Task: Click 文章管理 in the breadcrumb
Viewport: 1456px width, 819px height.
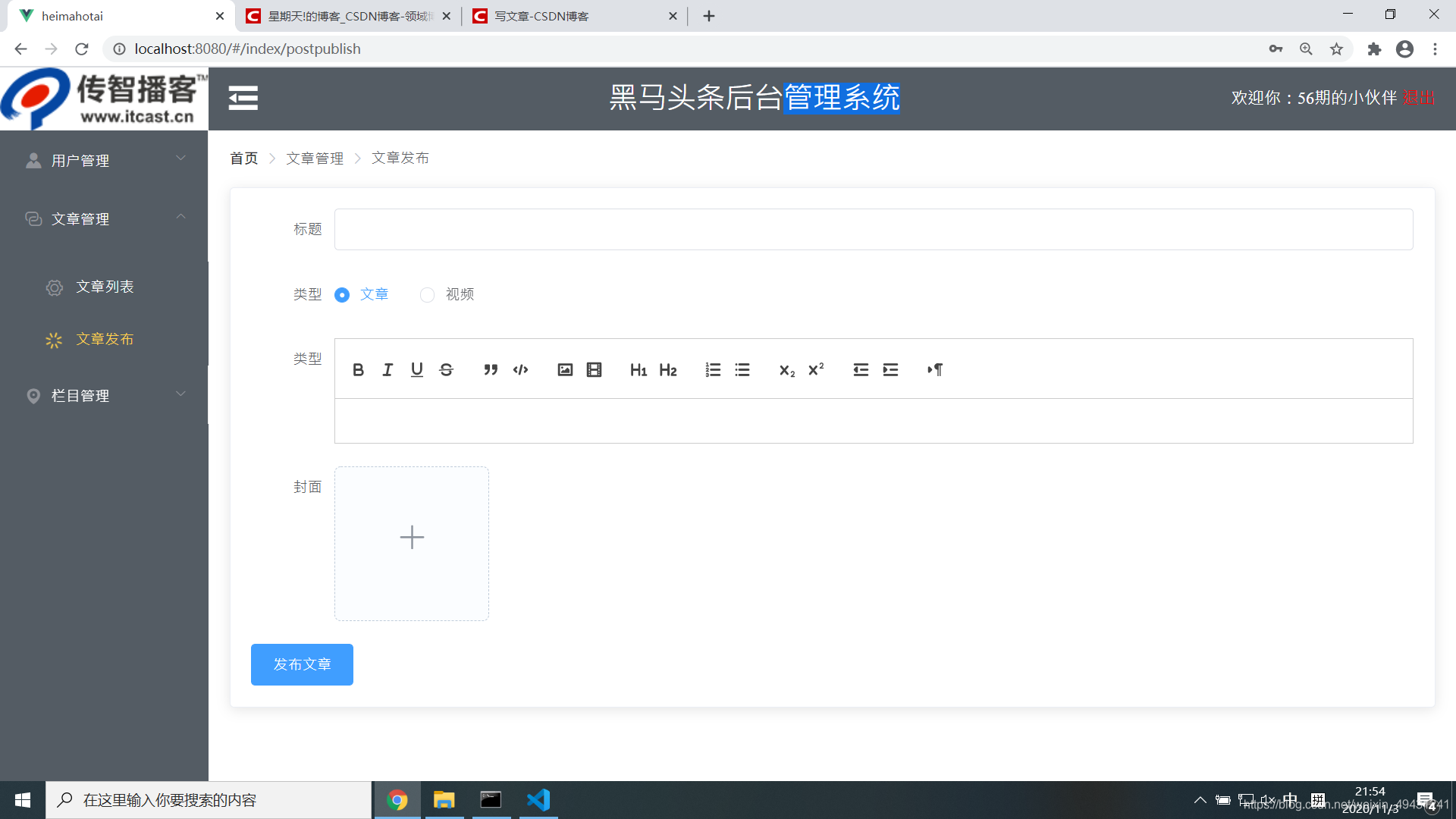Action: pyautogui.click(x=315, y=158)
